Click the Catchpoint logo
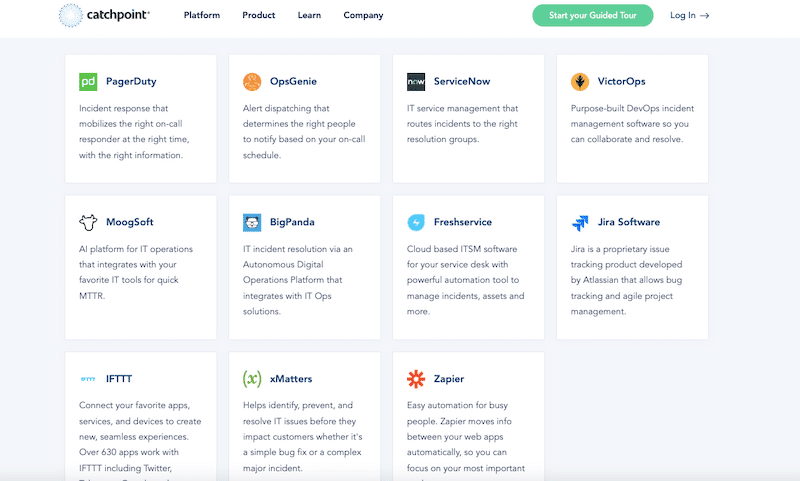The image size is (800, 481). point(104,15)
